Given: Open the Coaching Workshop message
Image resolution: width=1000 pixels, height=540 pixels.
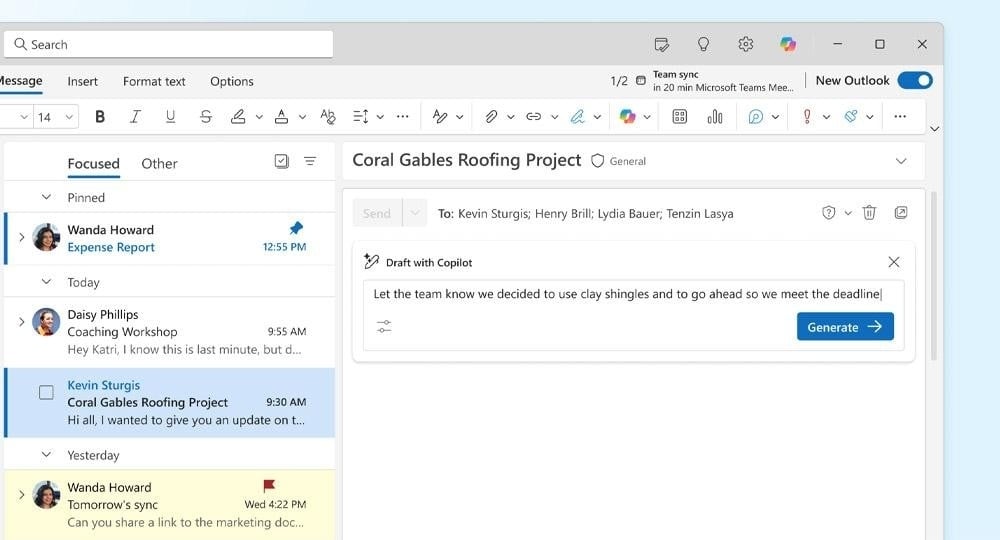Looking at the screenshot, I should (170, 332).
